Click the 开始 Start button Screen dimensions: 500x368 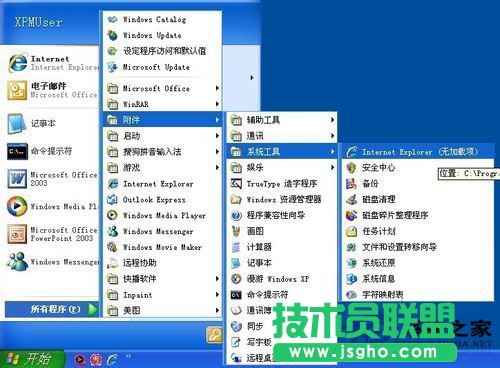[32, 359]
